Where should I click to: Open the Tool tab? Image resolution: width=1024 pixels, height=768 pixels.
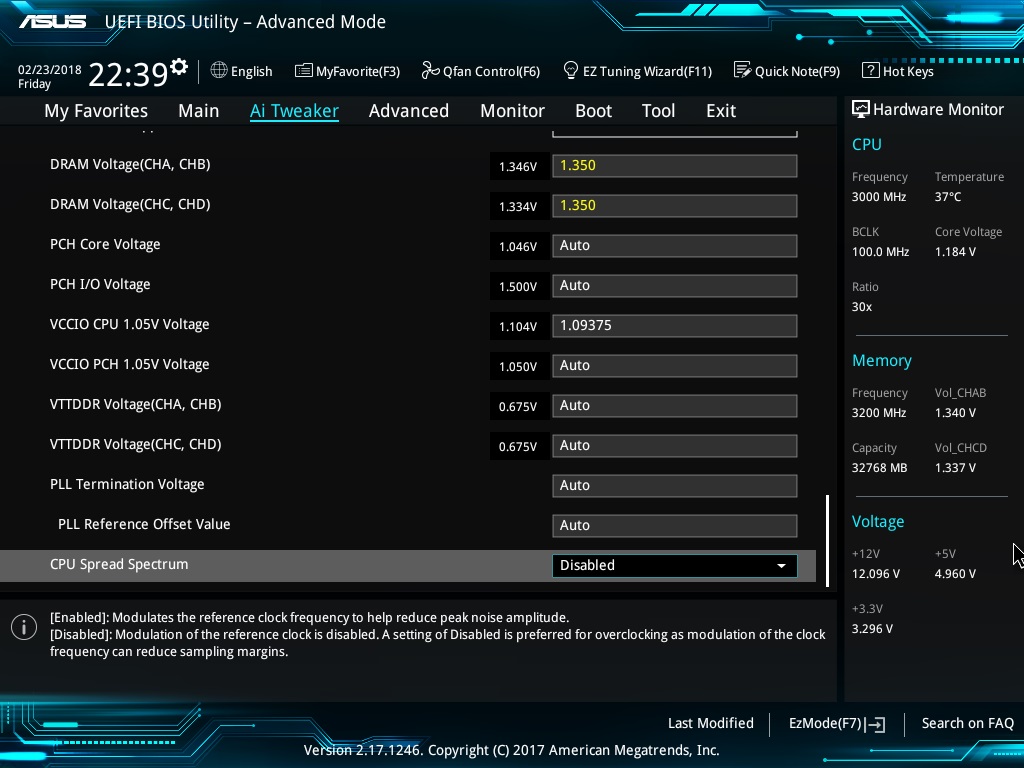(658, 111)
